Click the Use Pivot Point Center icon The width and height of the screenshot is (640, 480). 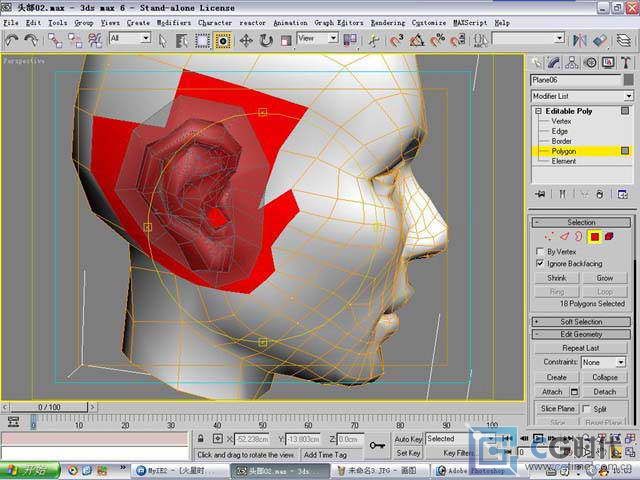(x=350, y=40)
